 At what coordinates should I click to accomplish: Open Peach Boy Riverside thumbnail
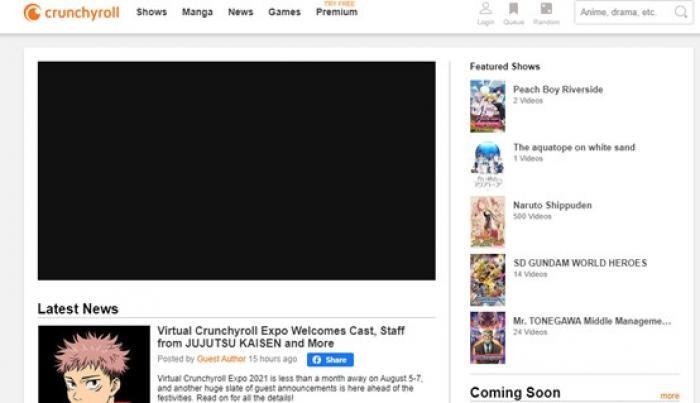pyautogui.click(x=487, y=106)
